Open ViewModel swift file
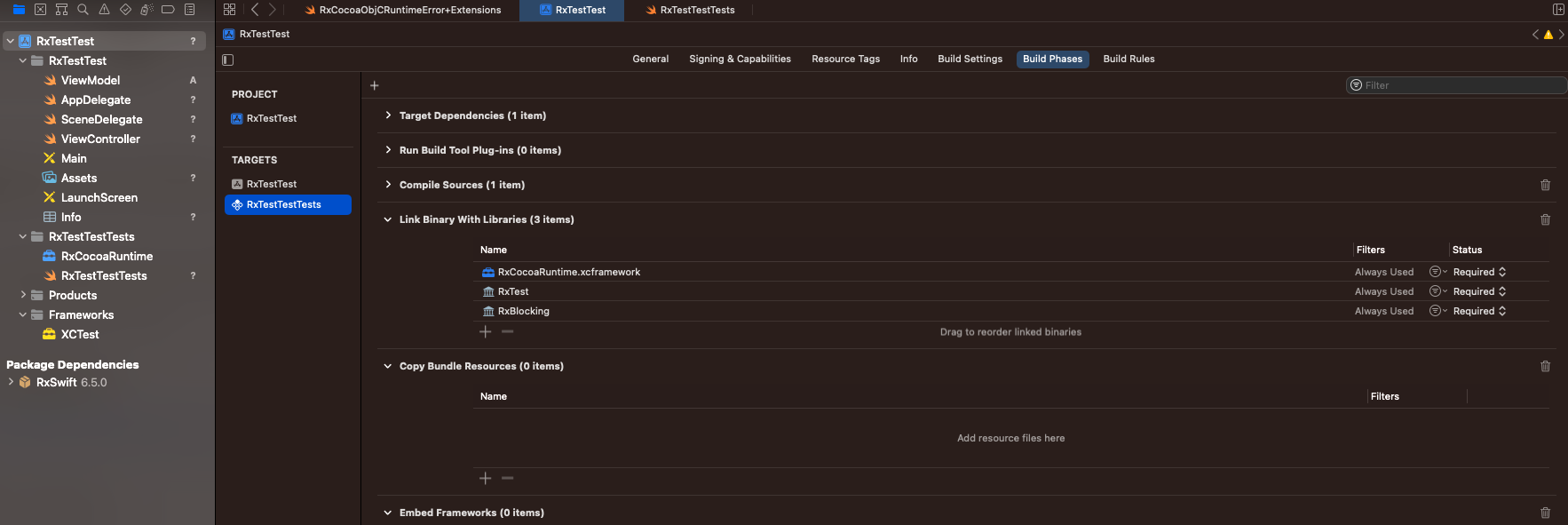Image resolution: width=1568 pixels, height=525 pixels. click(90, 81)
